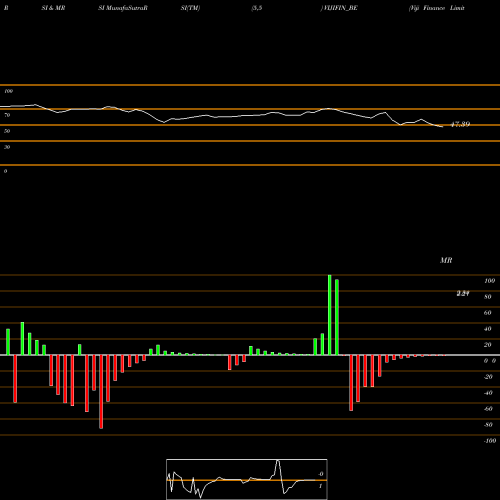Click the RSI axis label 70
Viewport: 500px width, 500px height.
tap(7, 115)
